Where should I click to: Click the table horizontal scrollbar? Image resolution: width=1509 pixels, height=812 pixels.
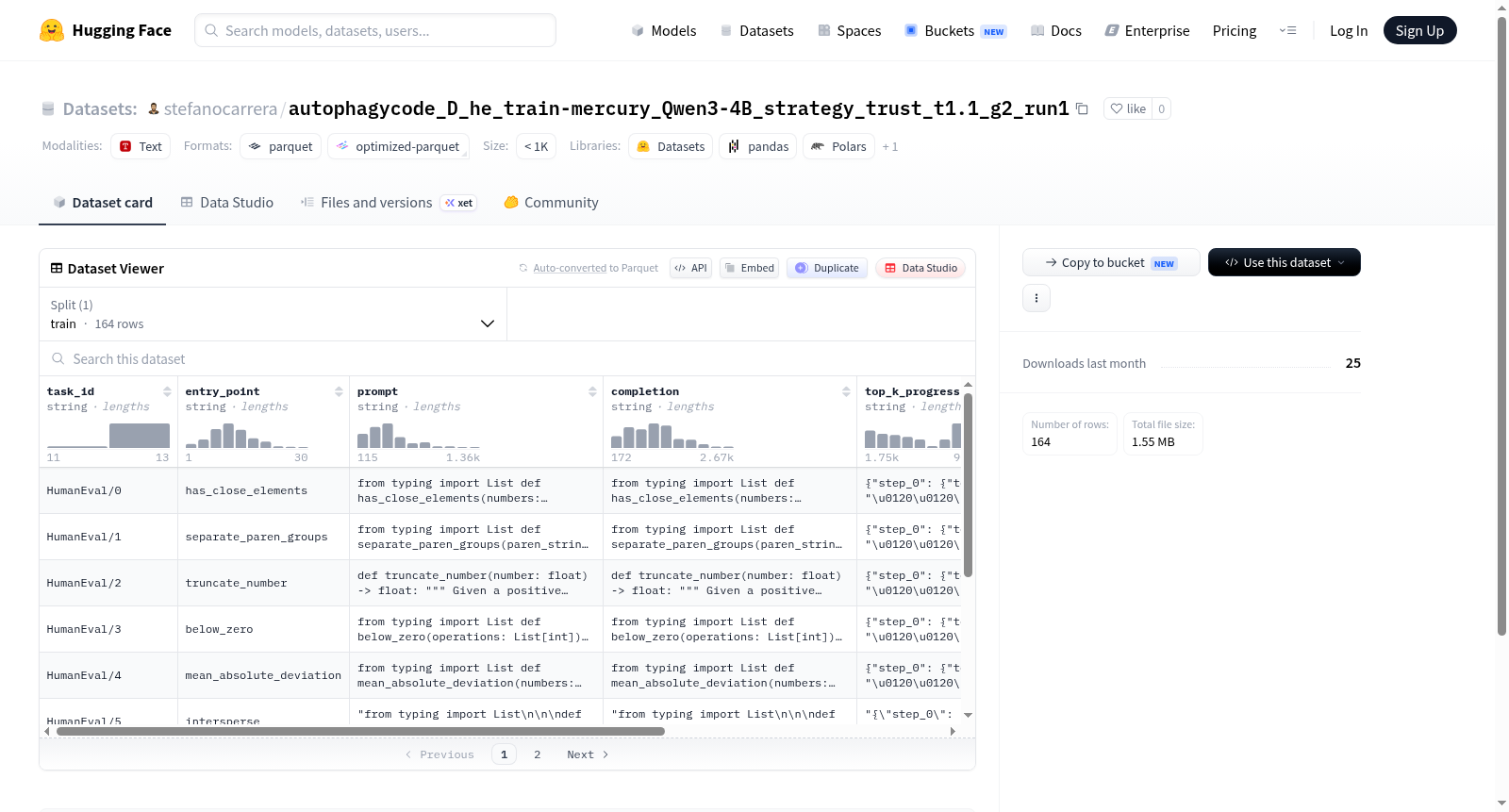(360, 731)
